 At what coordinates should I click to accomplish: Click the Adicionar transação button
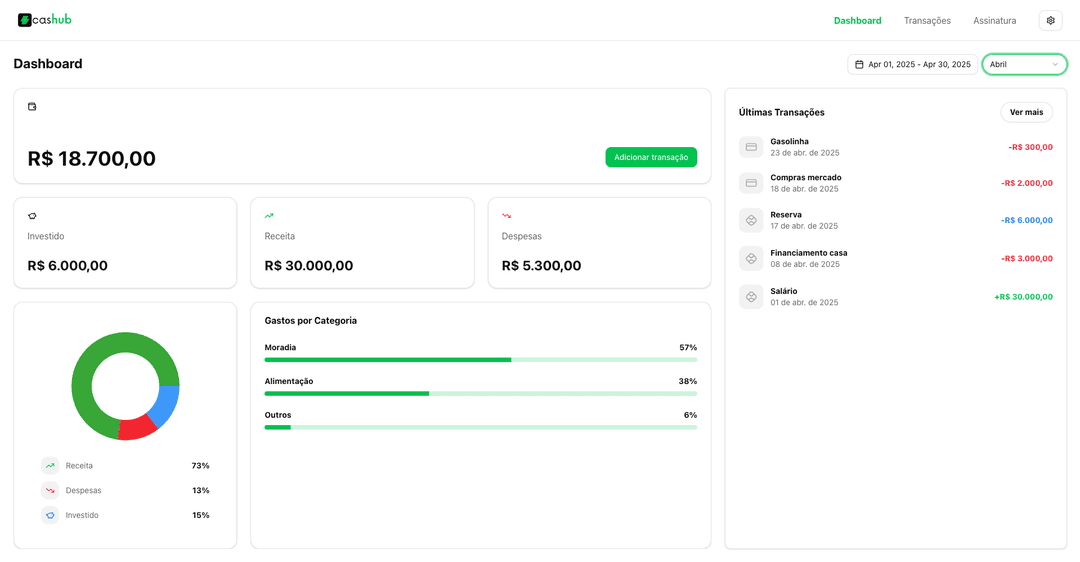pyautogui.click(x=651, y=157)
